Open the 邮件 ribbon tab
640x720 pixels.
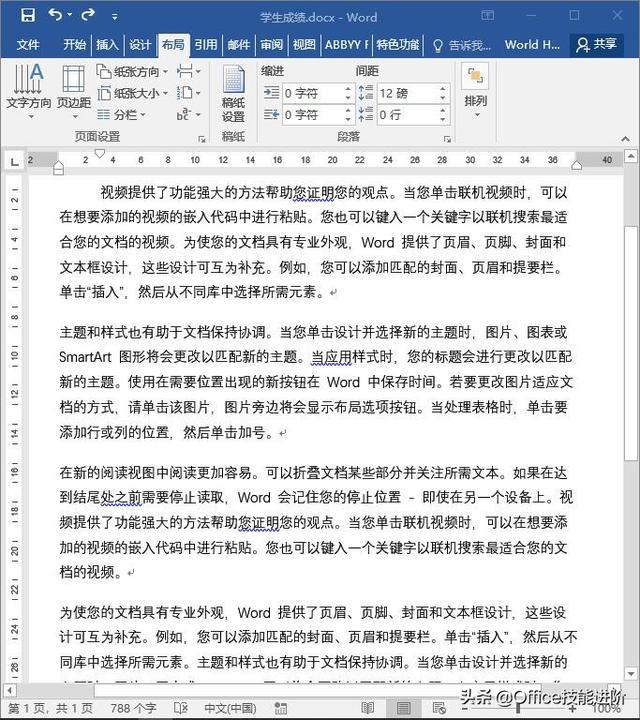click(x=239, y=45)
